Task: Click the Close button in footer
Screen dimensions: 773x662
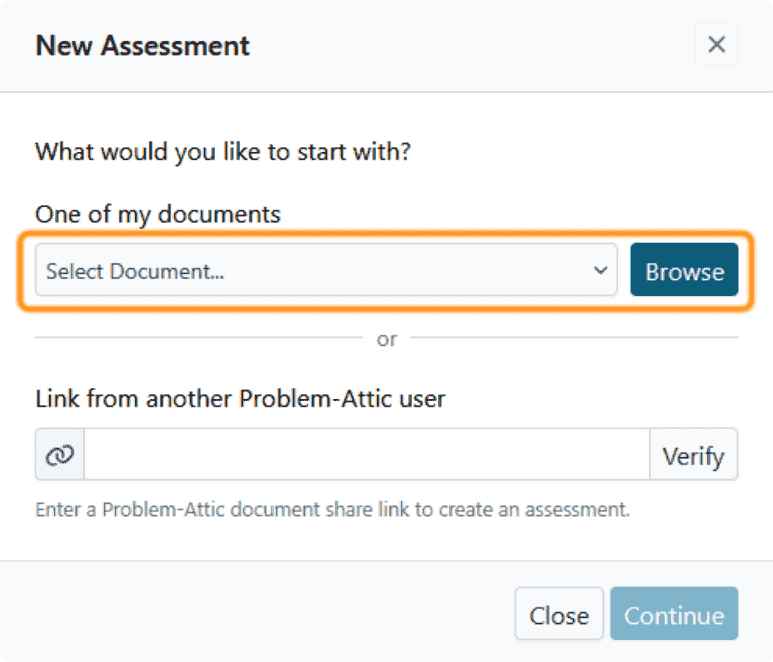Action: pos(559,614)
